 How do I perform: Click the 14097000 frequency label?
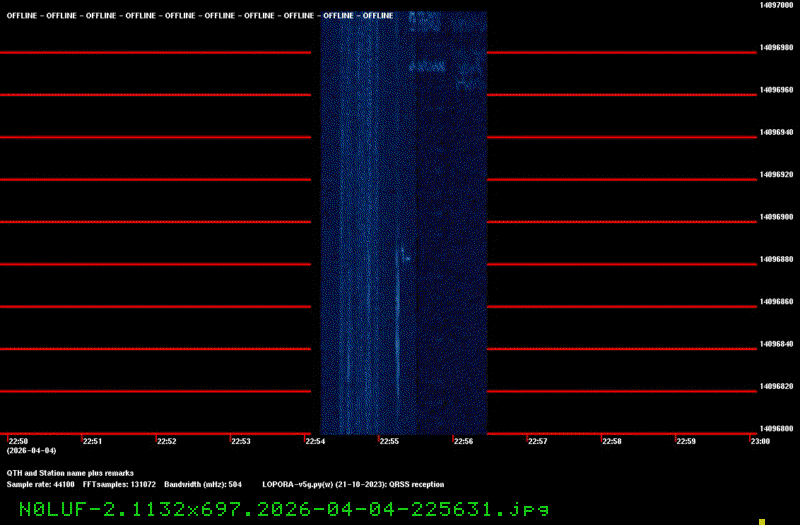[776, 5]
